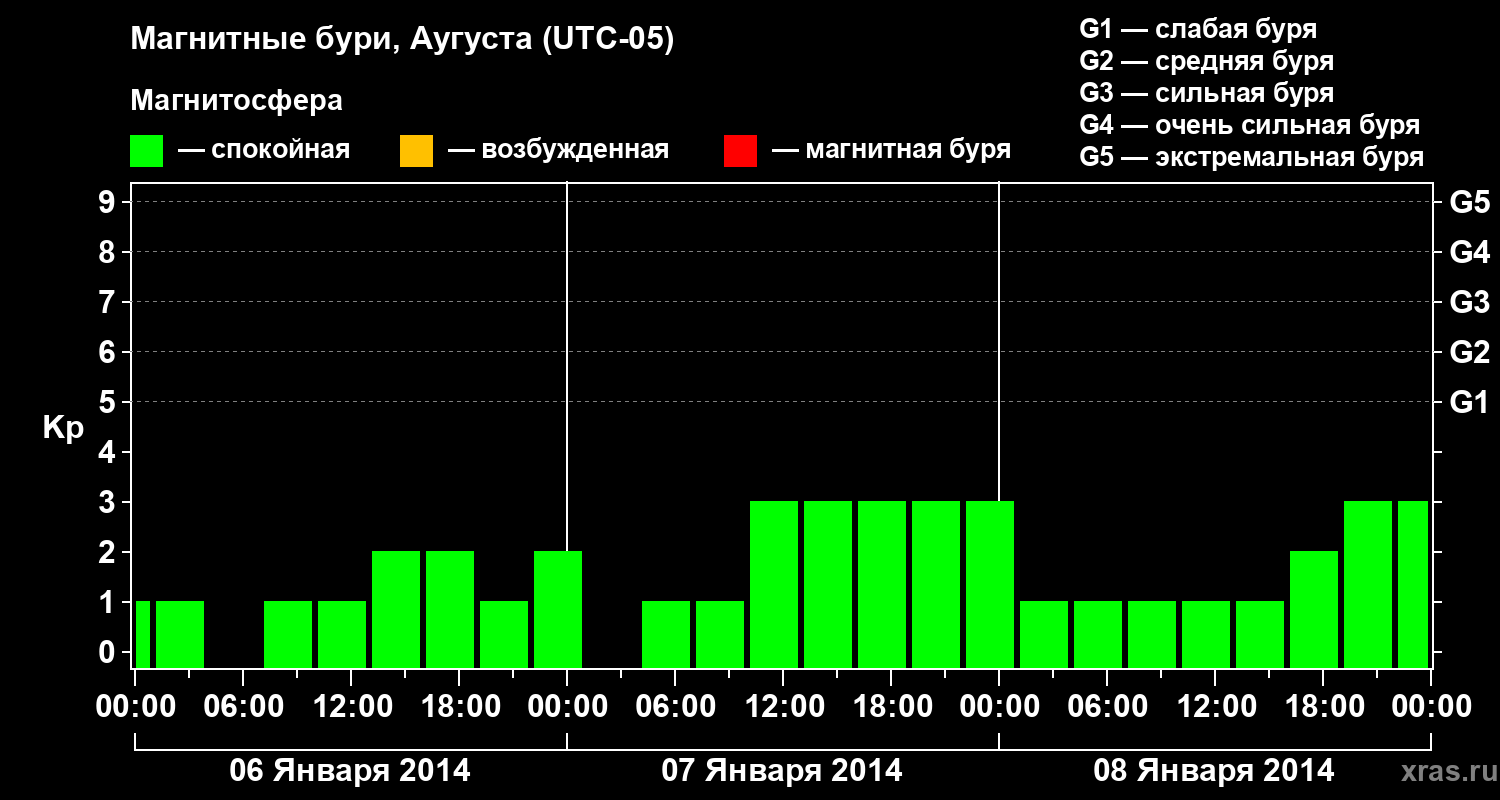Click the 18:00 time label for 07 Января
The height and width of the screenshot is (800, 1500).
pos(891,707)
